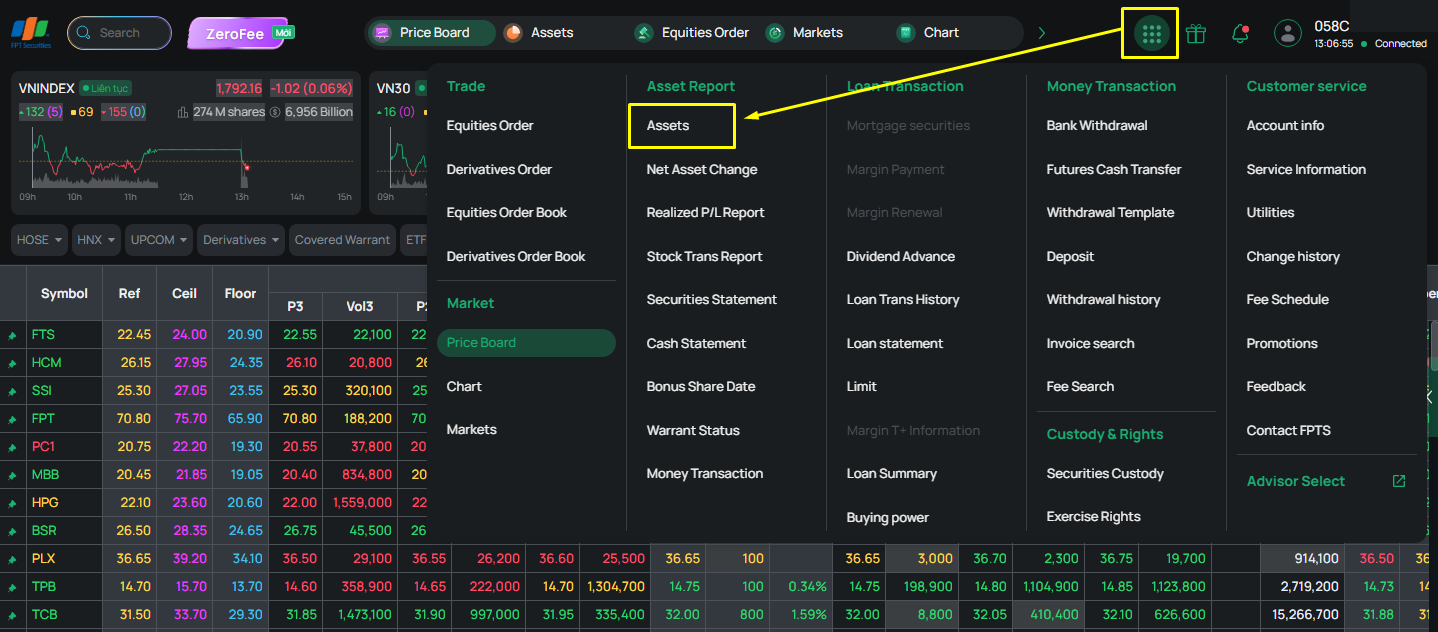
Task: Click inside the Search field
Action: pyautogui.click(x=120, y=33)
